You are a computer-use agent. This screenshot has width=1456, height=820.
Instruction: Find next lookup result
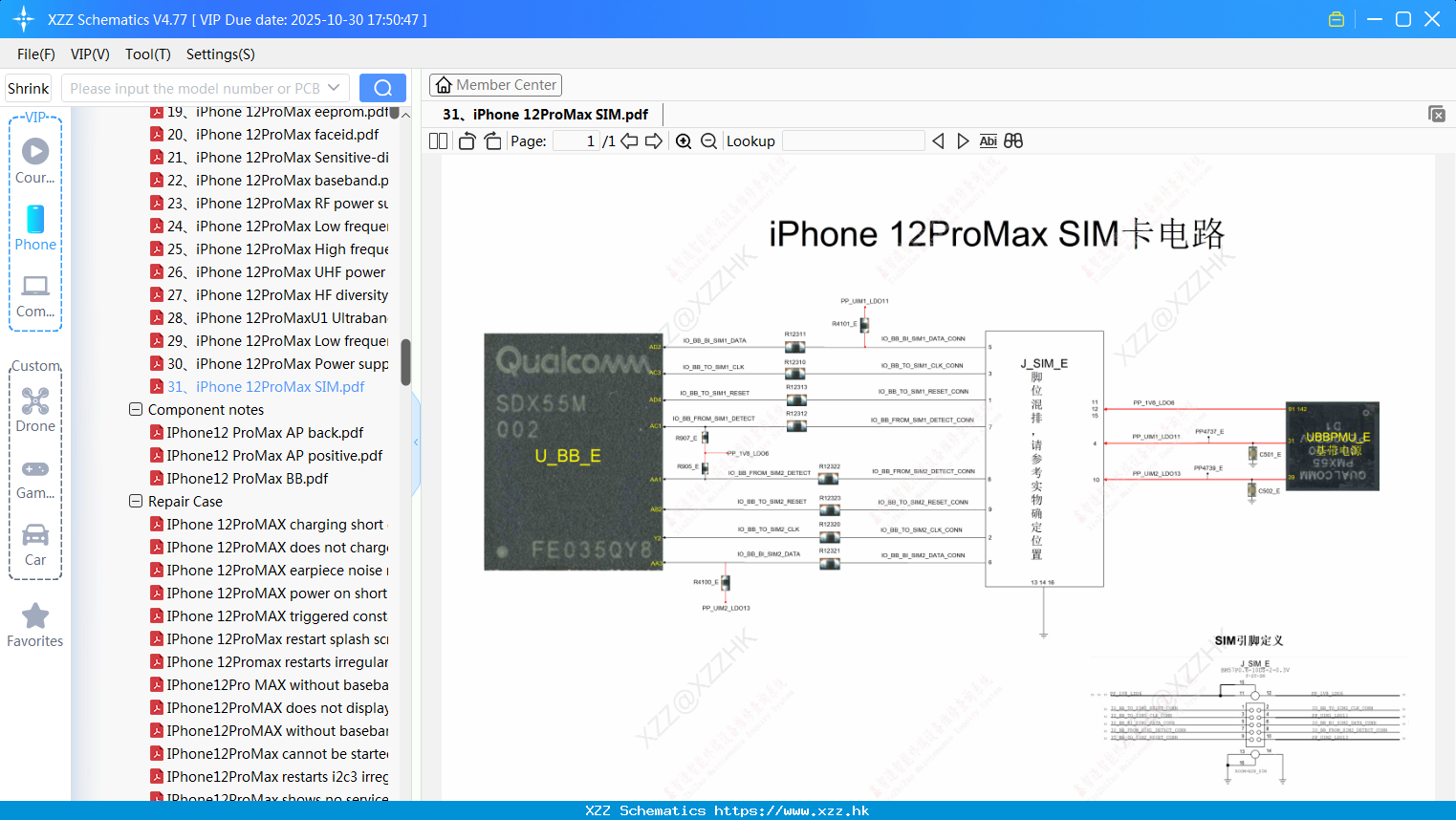[x=963, y=141]
